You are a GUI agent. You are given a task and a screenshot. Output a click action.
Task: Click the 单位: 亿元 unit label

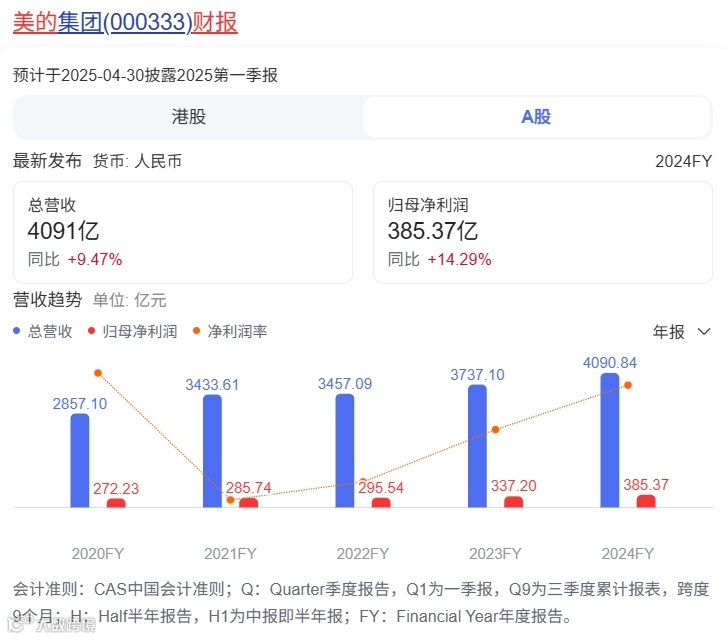(x=129, y=300)
